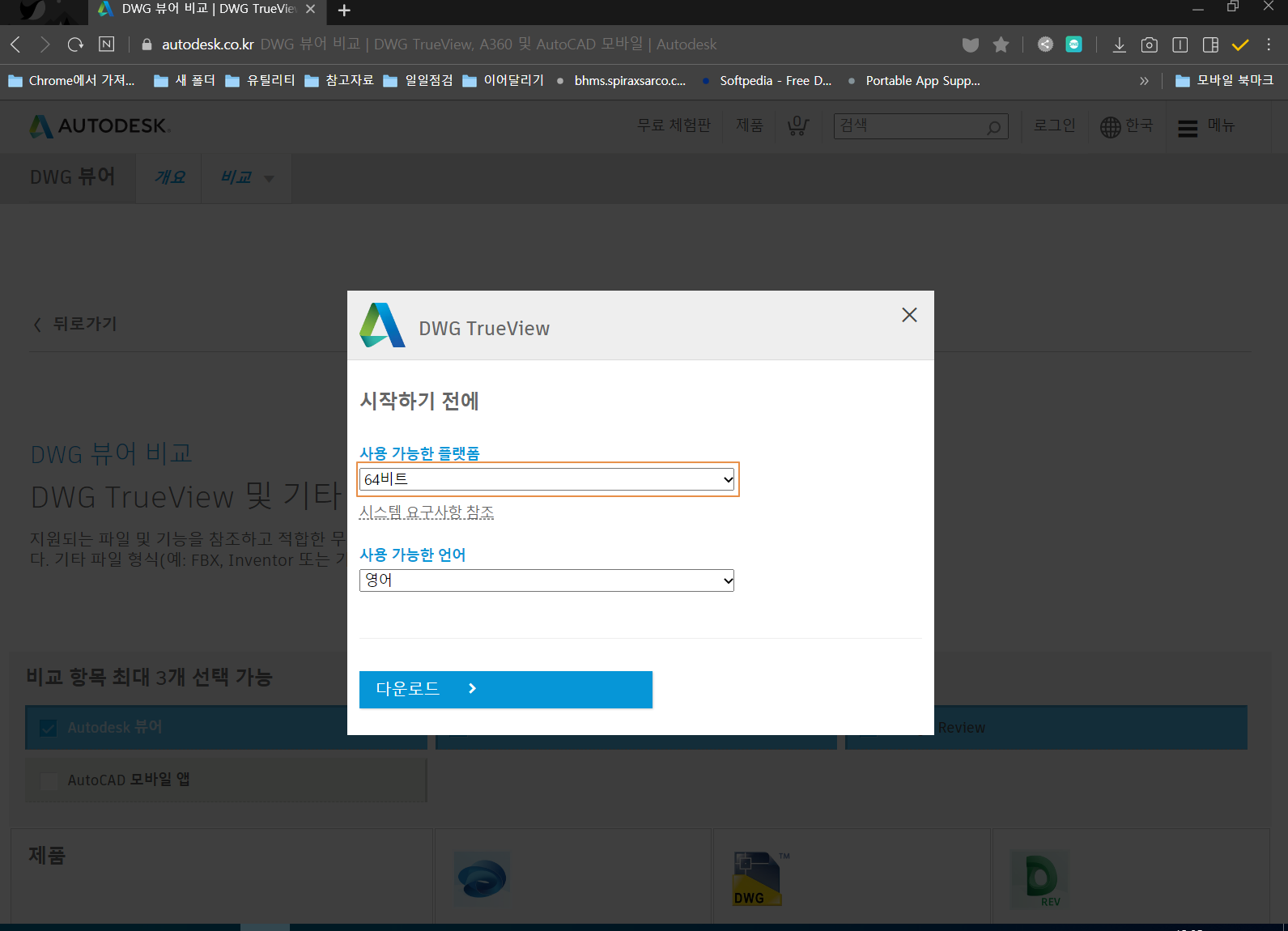Viewport: 1288px width, 931px height.
Task: Click the 시스템 요구사항 참조 link
Action: 427,512
